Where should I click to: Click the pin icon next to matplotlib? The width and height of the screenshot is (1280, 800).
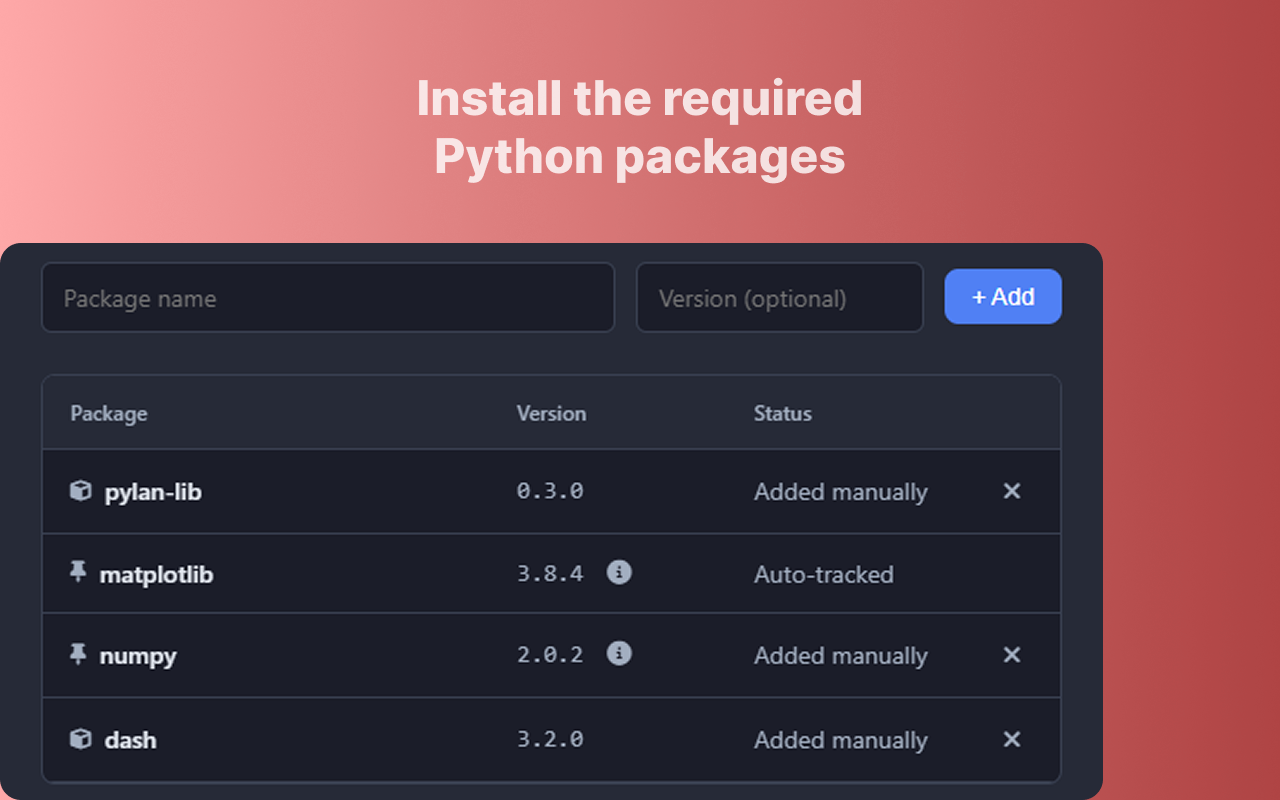tap(79, 573)
